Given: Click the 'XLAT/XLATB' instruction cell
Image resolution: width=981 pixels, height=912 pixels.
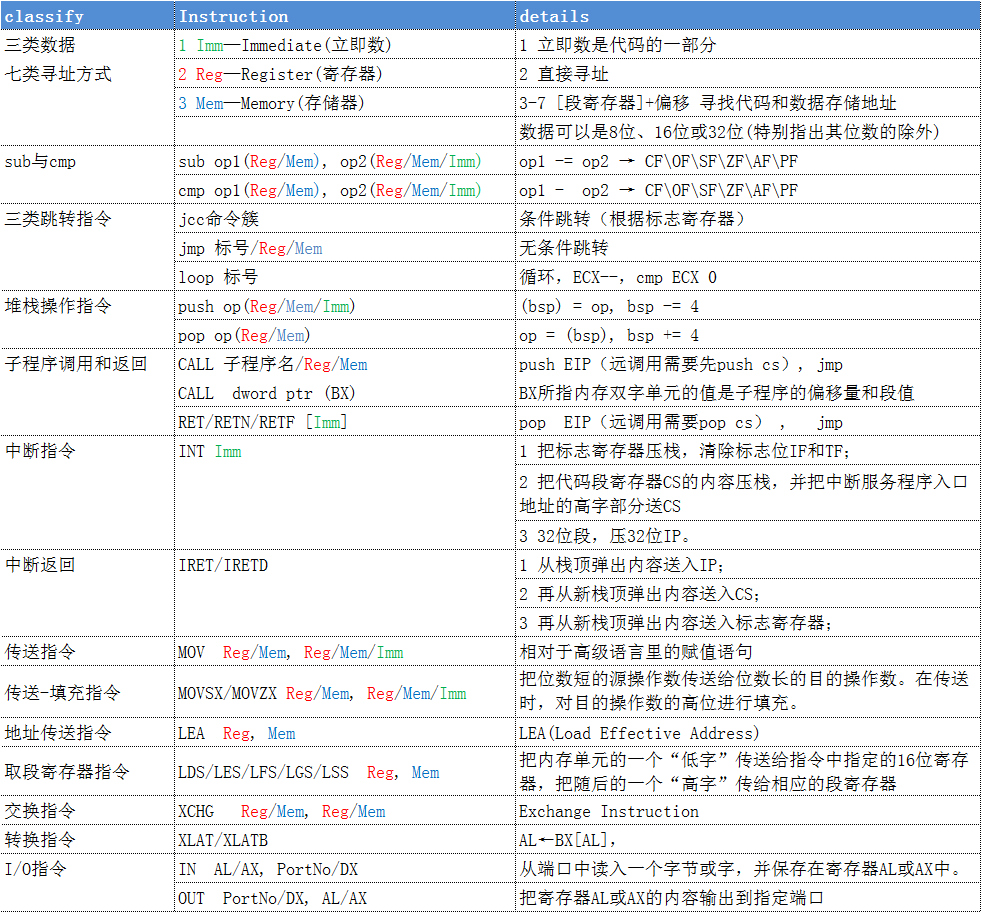Looking at the screenshot, I should tap(345, 839).
